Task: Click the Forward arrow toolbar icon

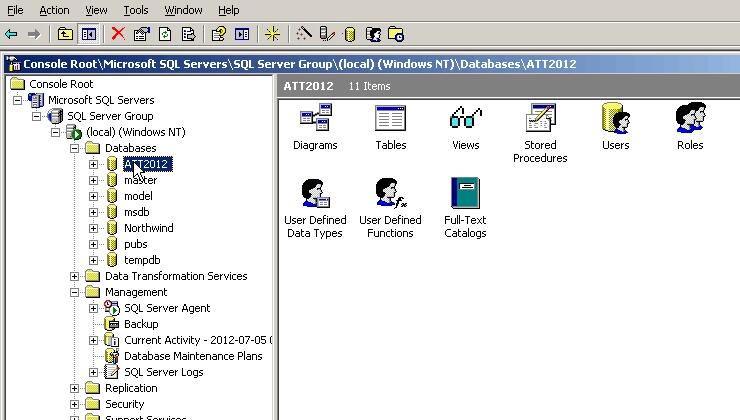Action: tap(34, 34)
